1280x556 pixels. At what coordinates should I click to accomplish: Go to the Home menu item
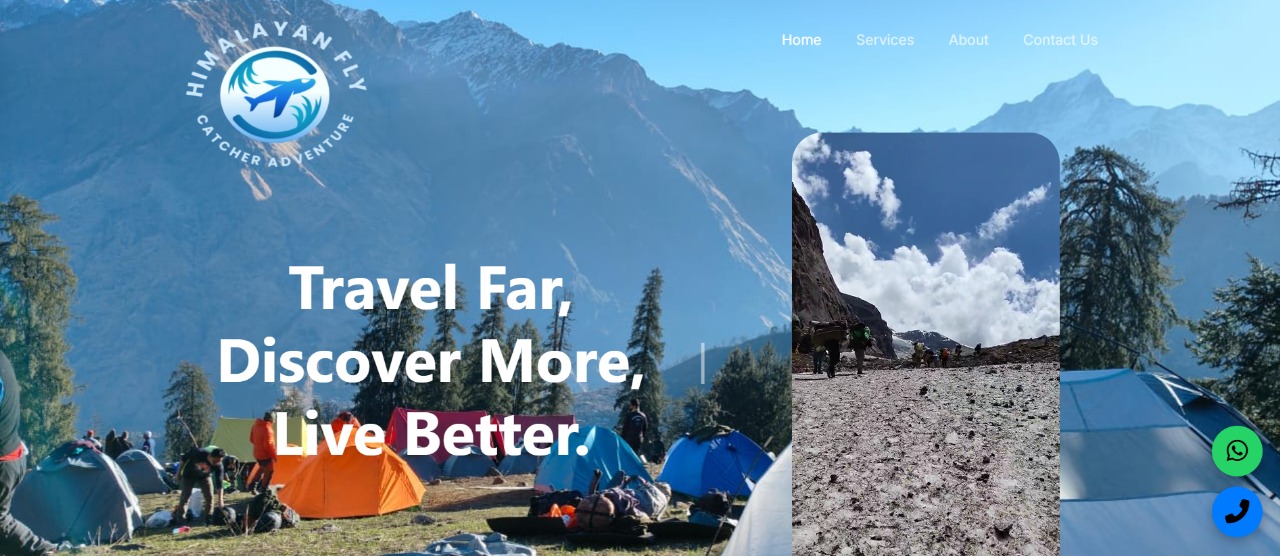coord(801,40)
